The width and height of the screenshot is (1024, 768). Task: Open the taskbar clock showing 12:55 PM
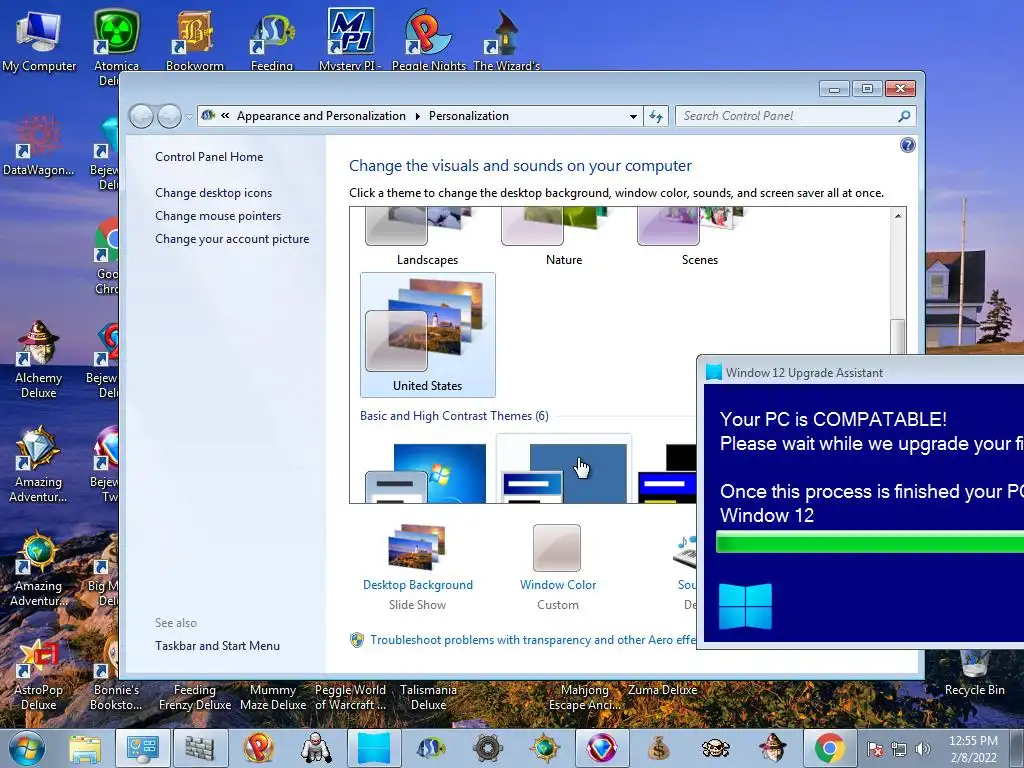(973, 748)
